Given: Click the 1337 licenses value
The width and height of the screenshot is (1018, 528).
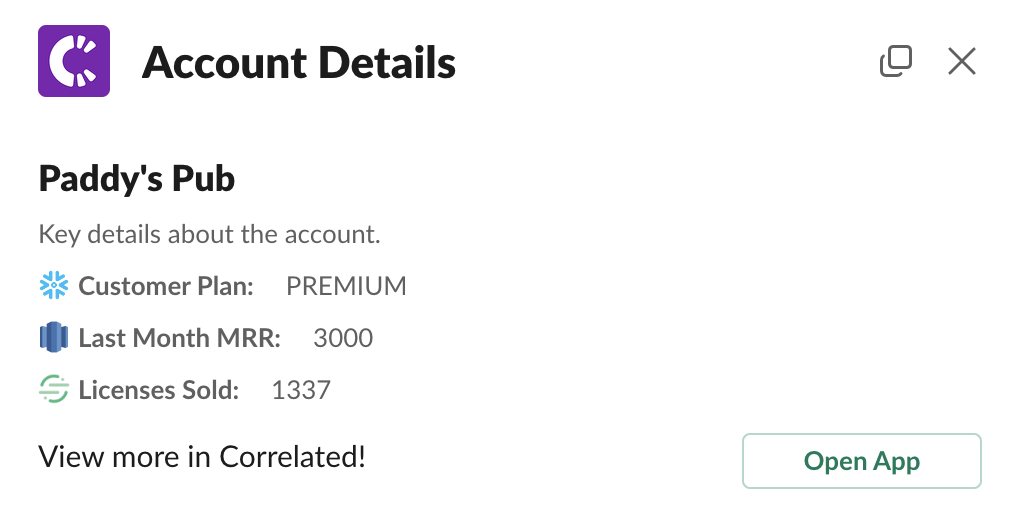Looking at the screenshot, I should click(301, 390).
